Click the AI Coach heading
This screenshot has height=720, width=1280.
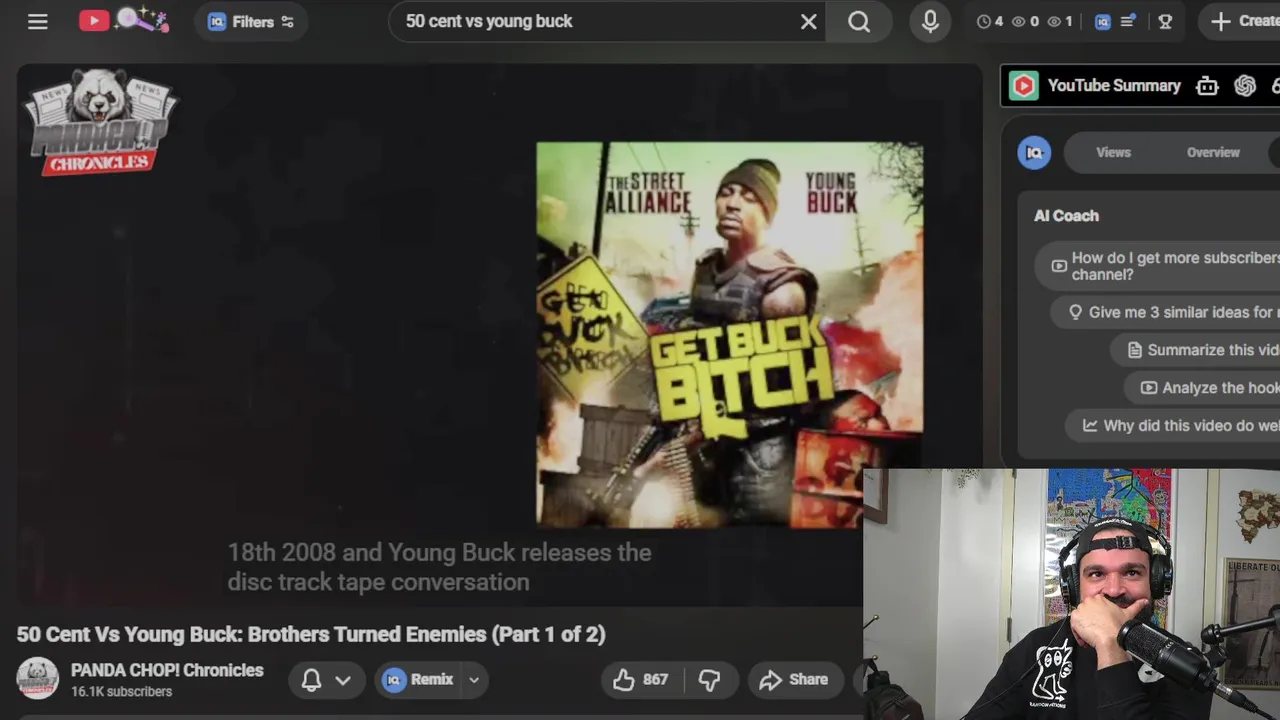tap(1066, 216)
